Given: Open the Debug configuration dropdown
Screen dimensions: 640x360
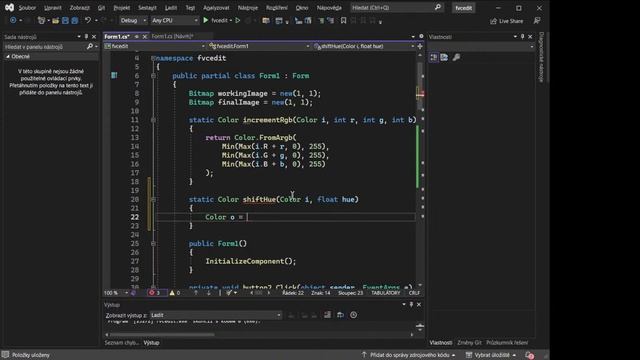Looking at the screenshot, I should click(x=133, y=20).
